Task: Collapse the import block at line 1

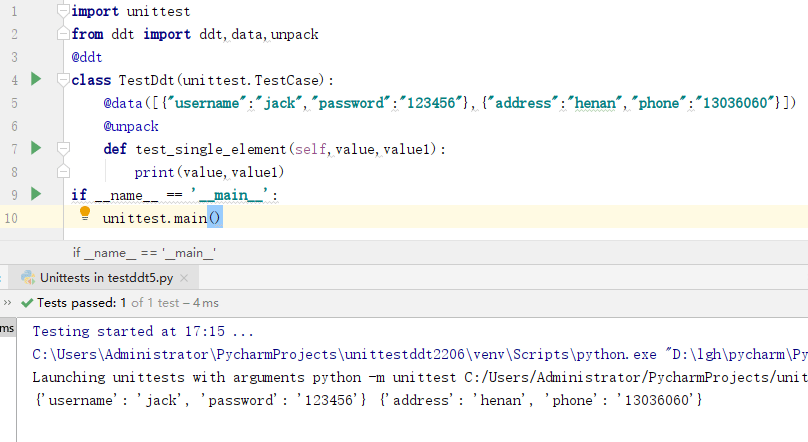Action: pos(65,11)
